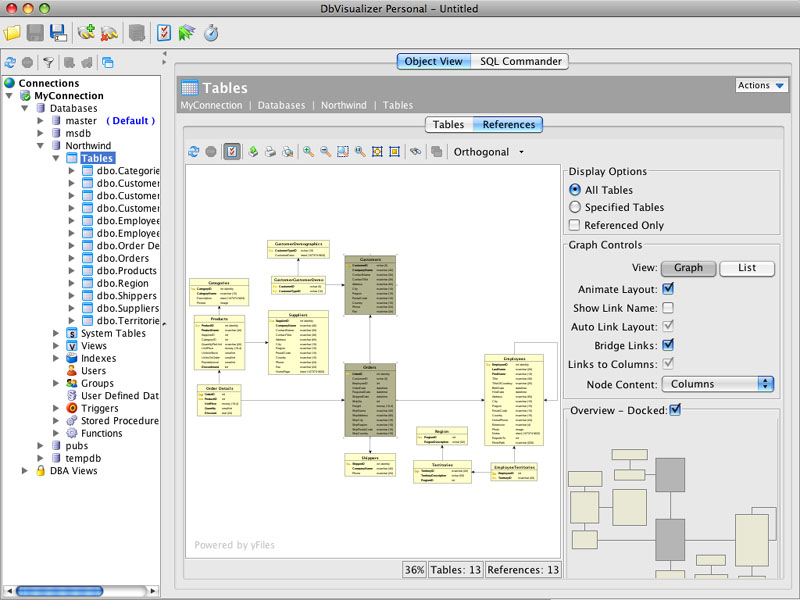The width and height of the screenshot is (800, 600).
Task: Switch view to Graph button
Action: (x=688, y=268)
